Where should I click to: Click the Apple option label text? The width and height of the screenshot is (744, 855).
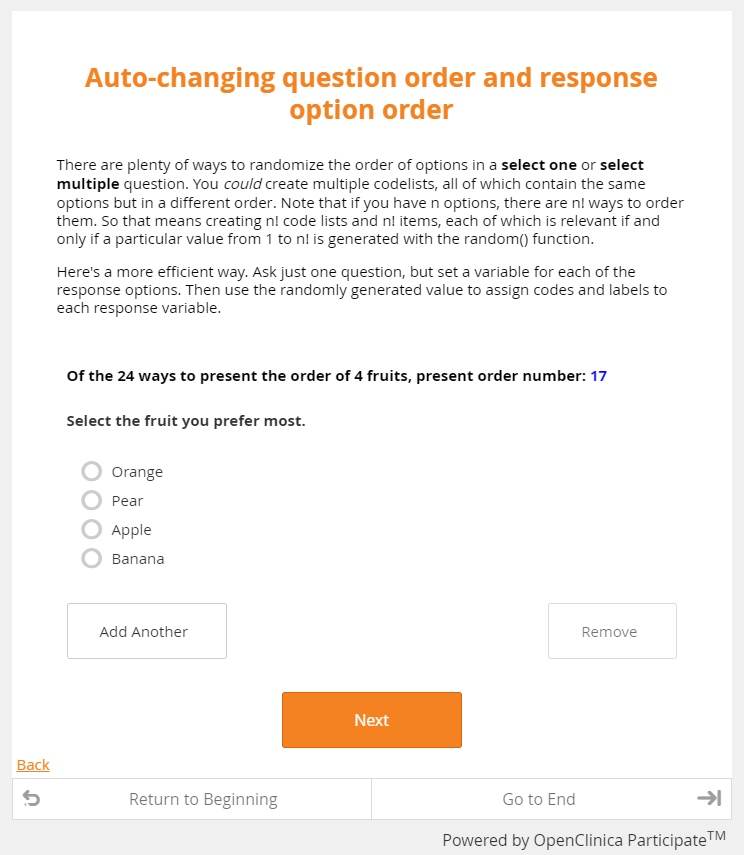pos(131,530)
